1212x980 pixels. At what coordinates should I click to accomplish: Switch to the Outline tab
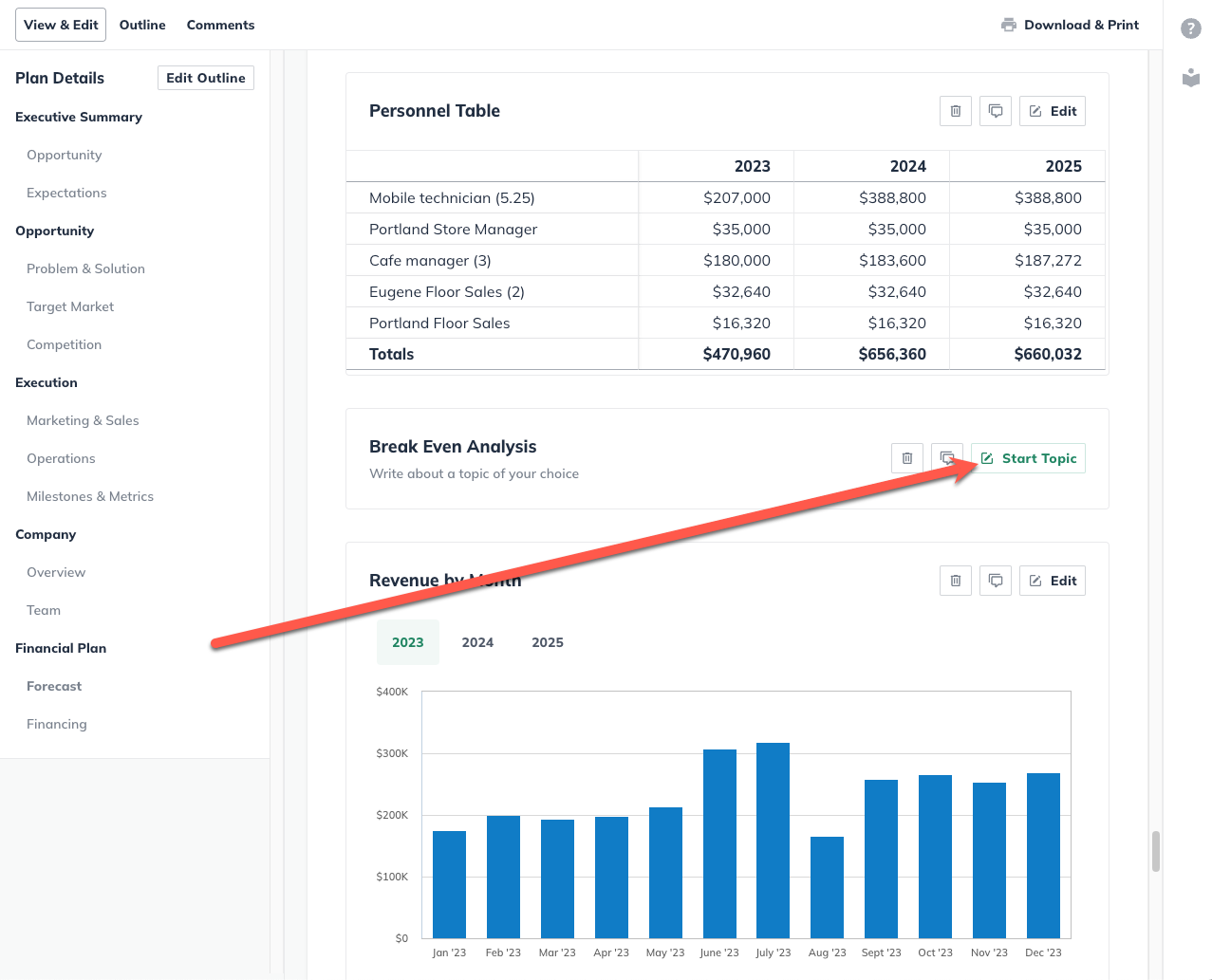coord(142,25)
